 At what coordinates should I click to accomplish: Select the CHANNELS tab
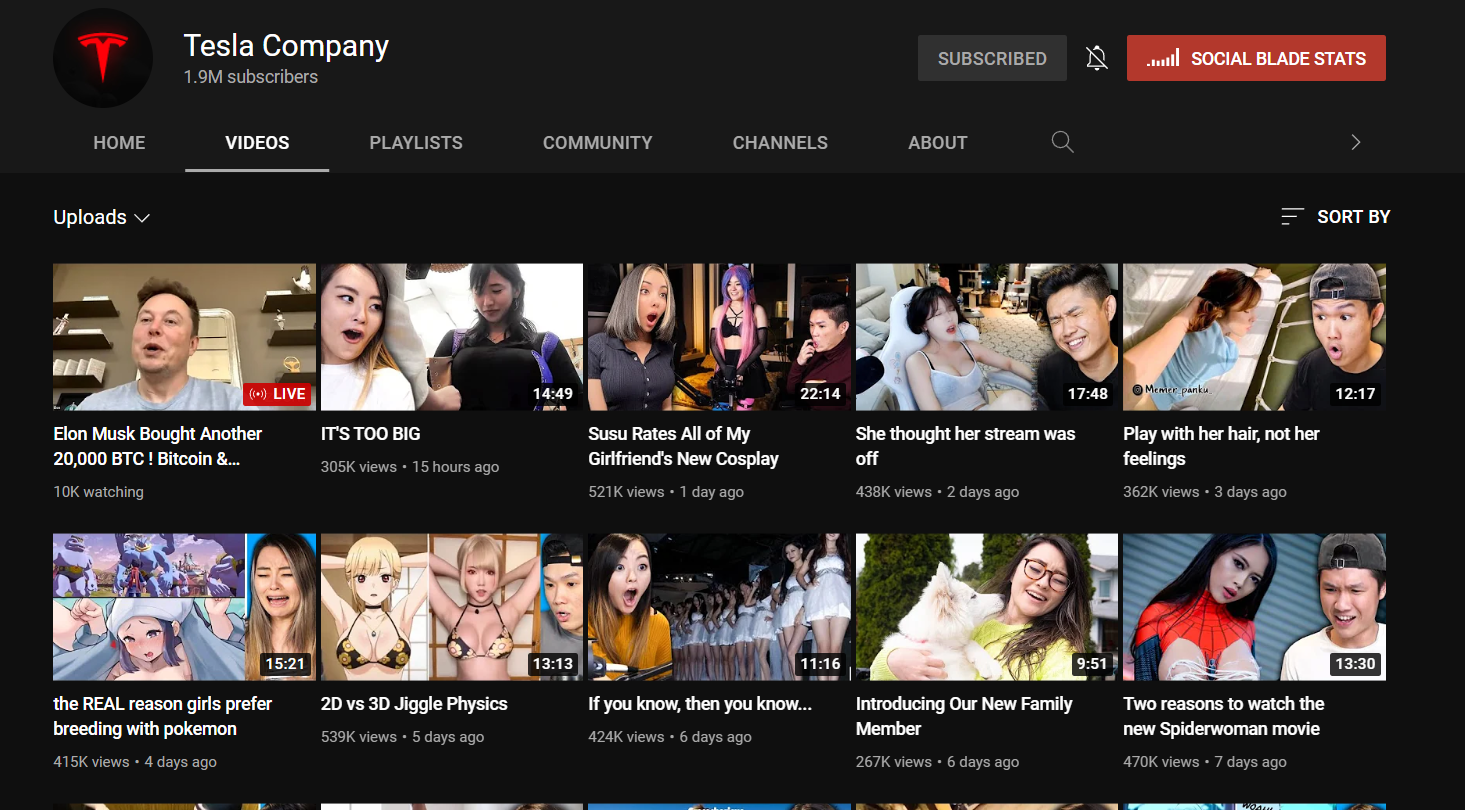click(780, 143)
